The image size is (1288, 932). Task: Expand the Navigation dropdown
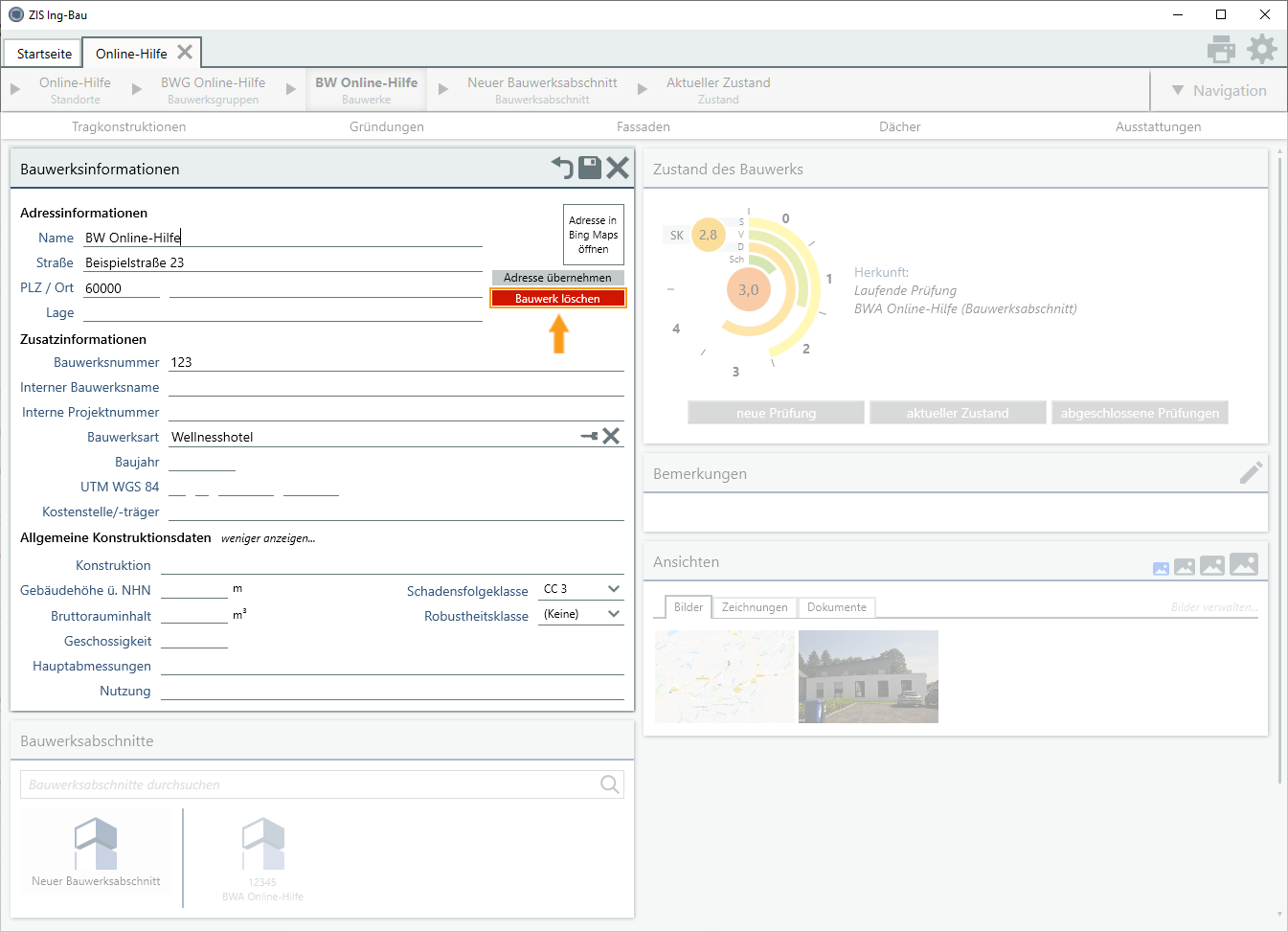(x=1219, y=91)
